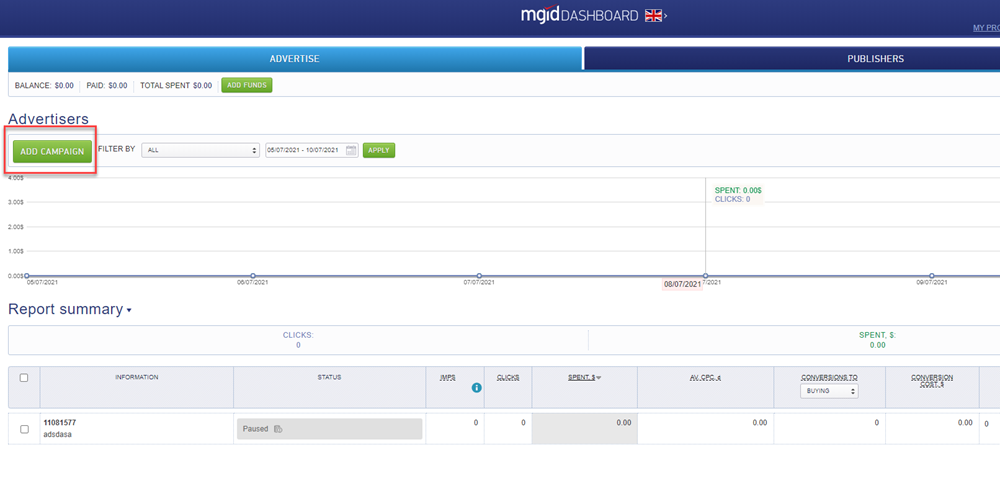Click campaign ID 11081577
This screenshot has width=1000, height=478.
pyautogui.click(x=60, y=423)
